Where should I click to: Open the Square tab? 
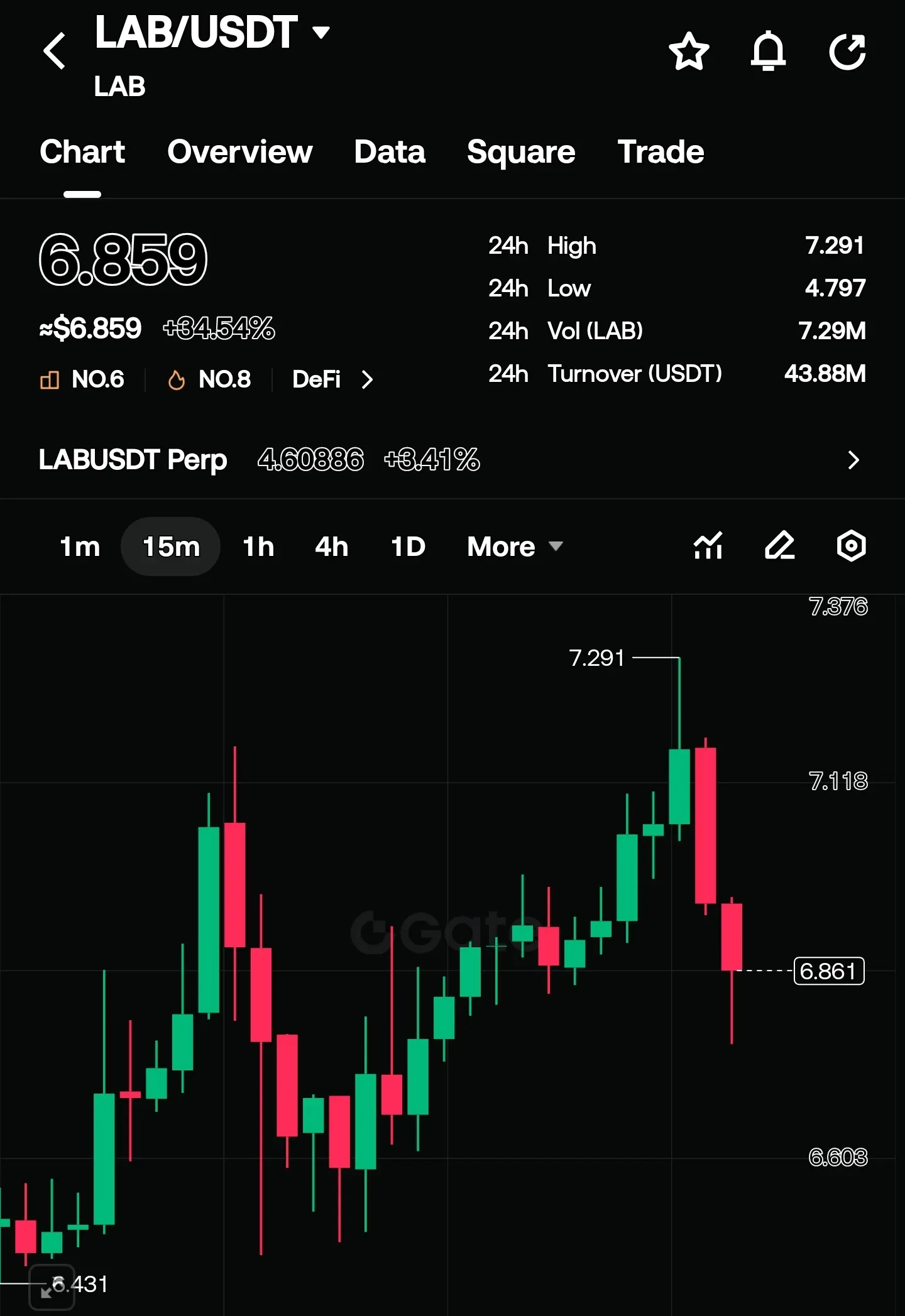click(521, 151)
